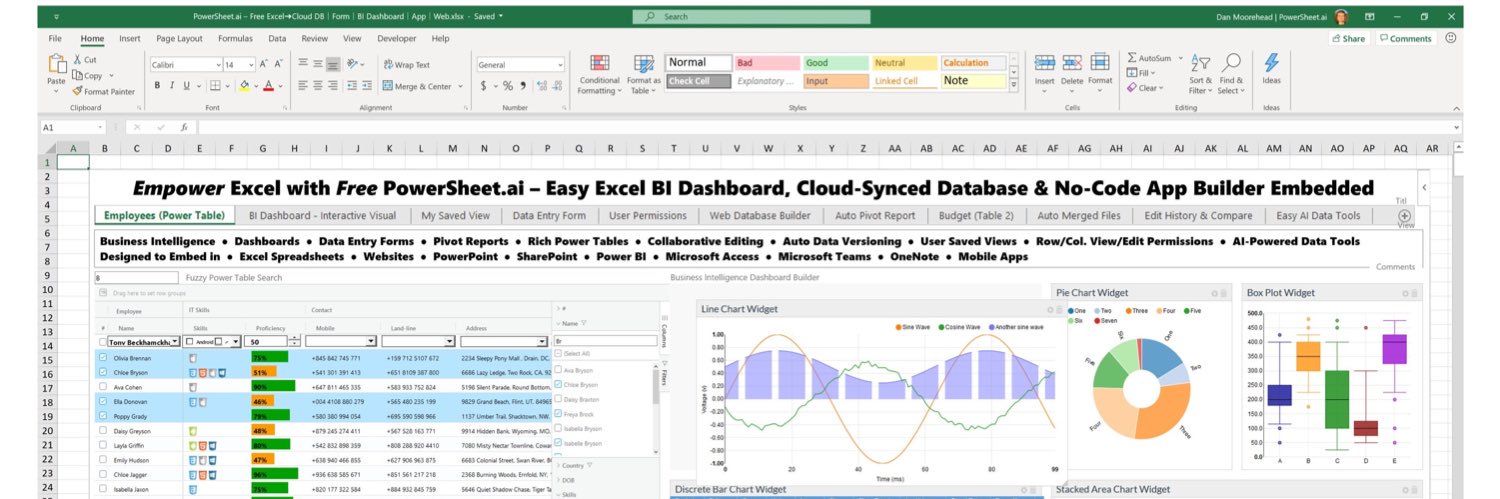
Task: Tick Ava Bryson in filter list
Action: pyautogui.click(x=558, y=370)
